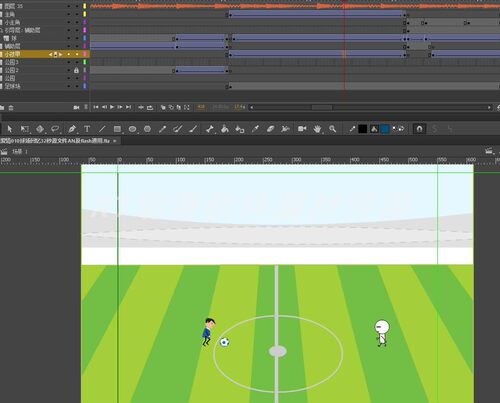Select the blue-suited player on stage
This screenshot has height=403, width=500.
(x=208, y=332)
